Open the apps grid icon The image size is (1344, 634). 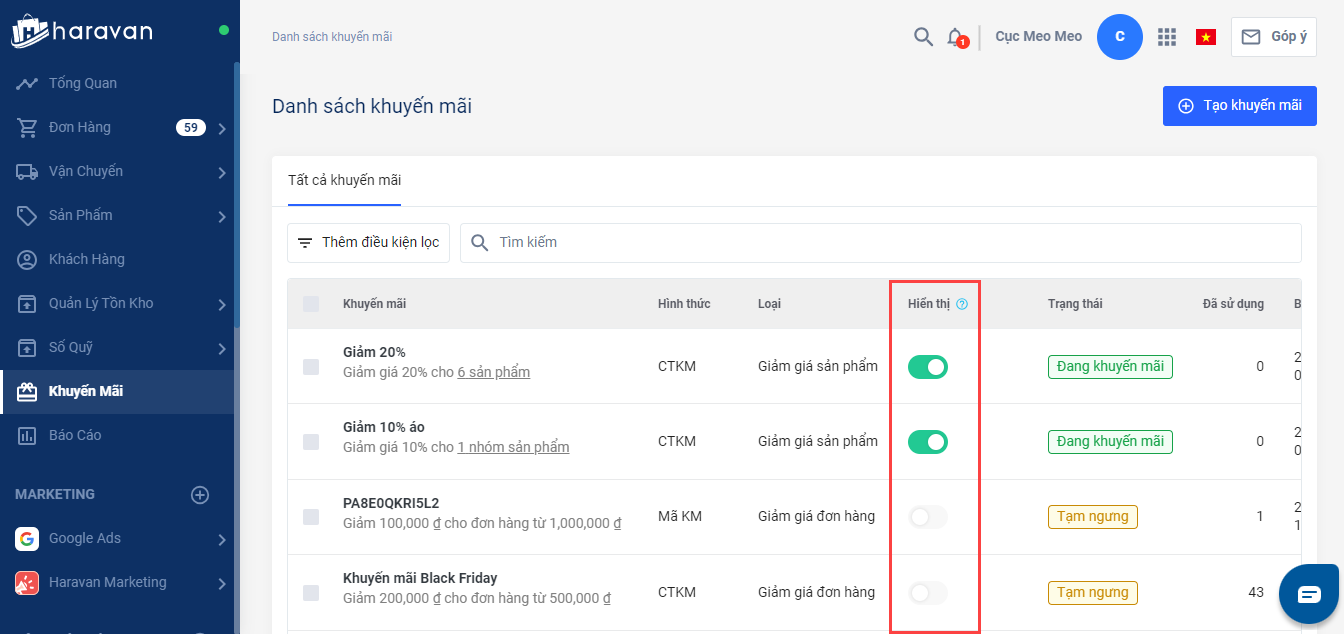pyautogui.click(x=1166, y=37)
